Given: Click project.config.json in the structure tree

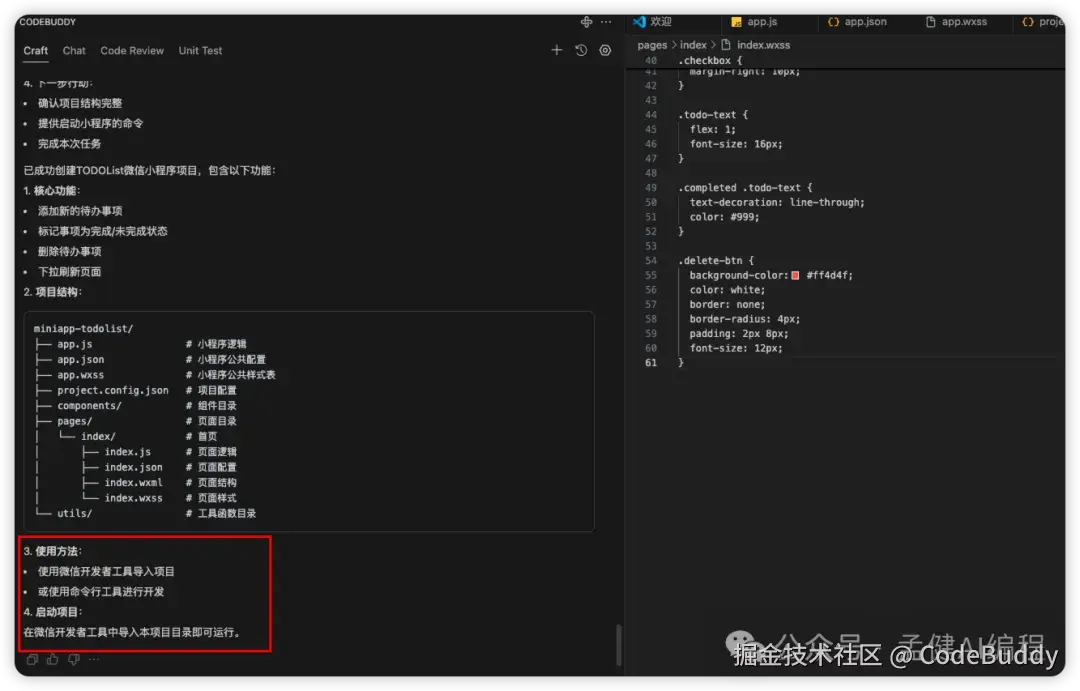Looking at the screenshot, I should pos(113,391).
